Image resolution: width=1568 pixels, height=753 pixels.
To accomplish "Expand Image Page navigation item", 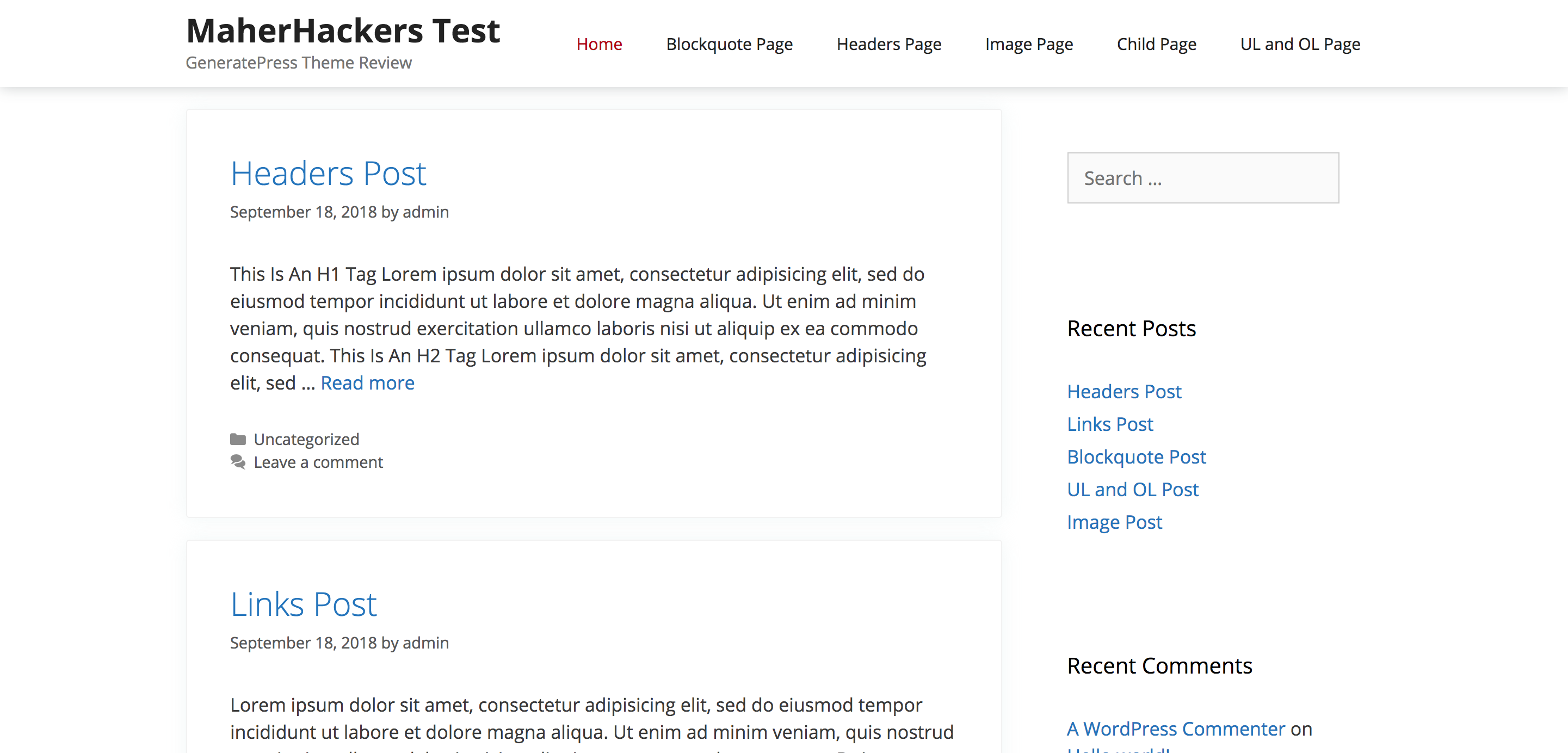I will point(1029,44).
